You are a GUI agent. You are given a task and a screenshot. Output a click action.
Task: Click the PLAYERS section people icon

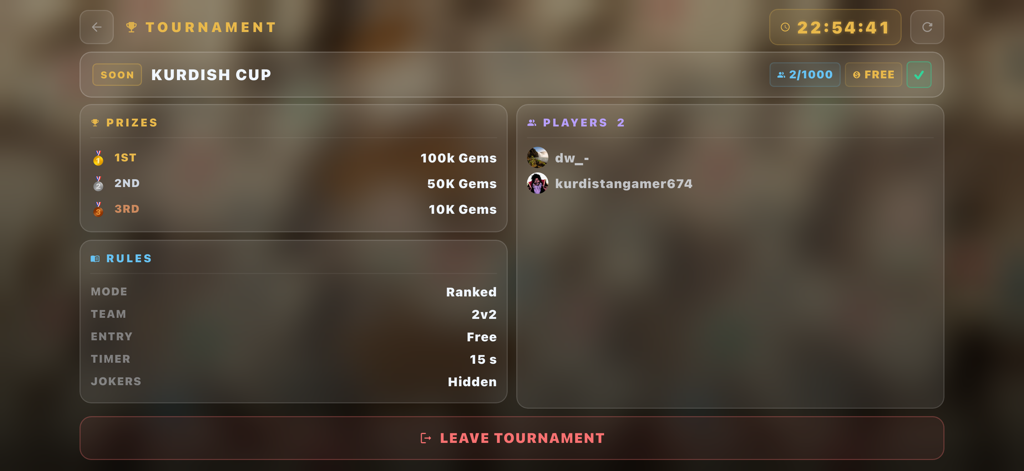click(532, 123)
